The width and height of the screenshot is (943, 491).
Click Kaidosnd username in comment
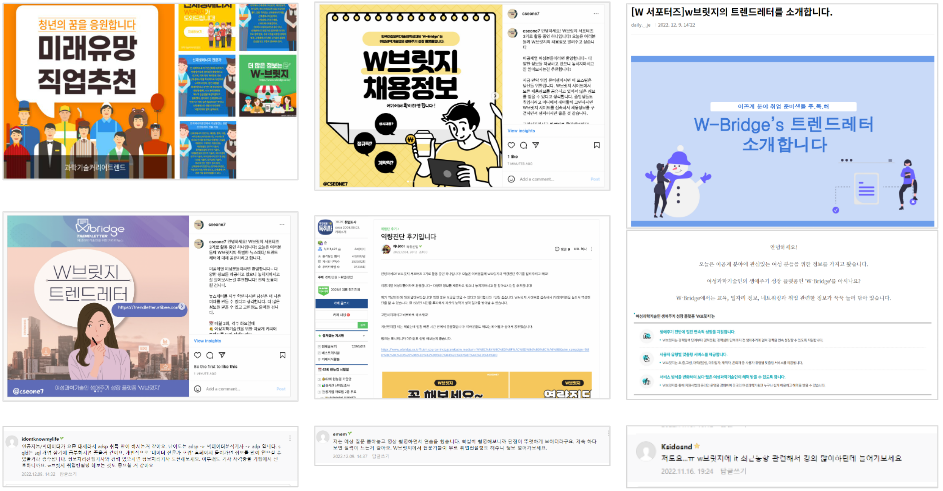(677, 446)
